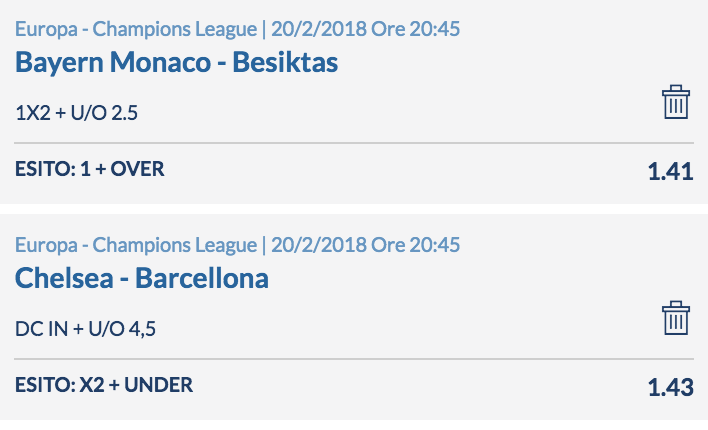Click the 1X2 + U/O 2.5 market label
Image resolution: width=708 pixels, height=430 pixels.
point(76,113)
